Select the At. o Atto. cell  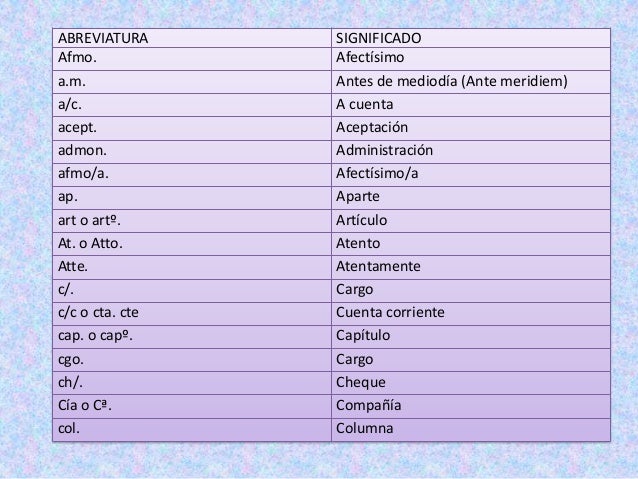[x=192, y=244]
